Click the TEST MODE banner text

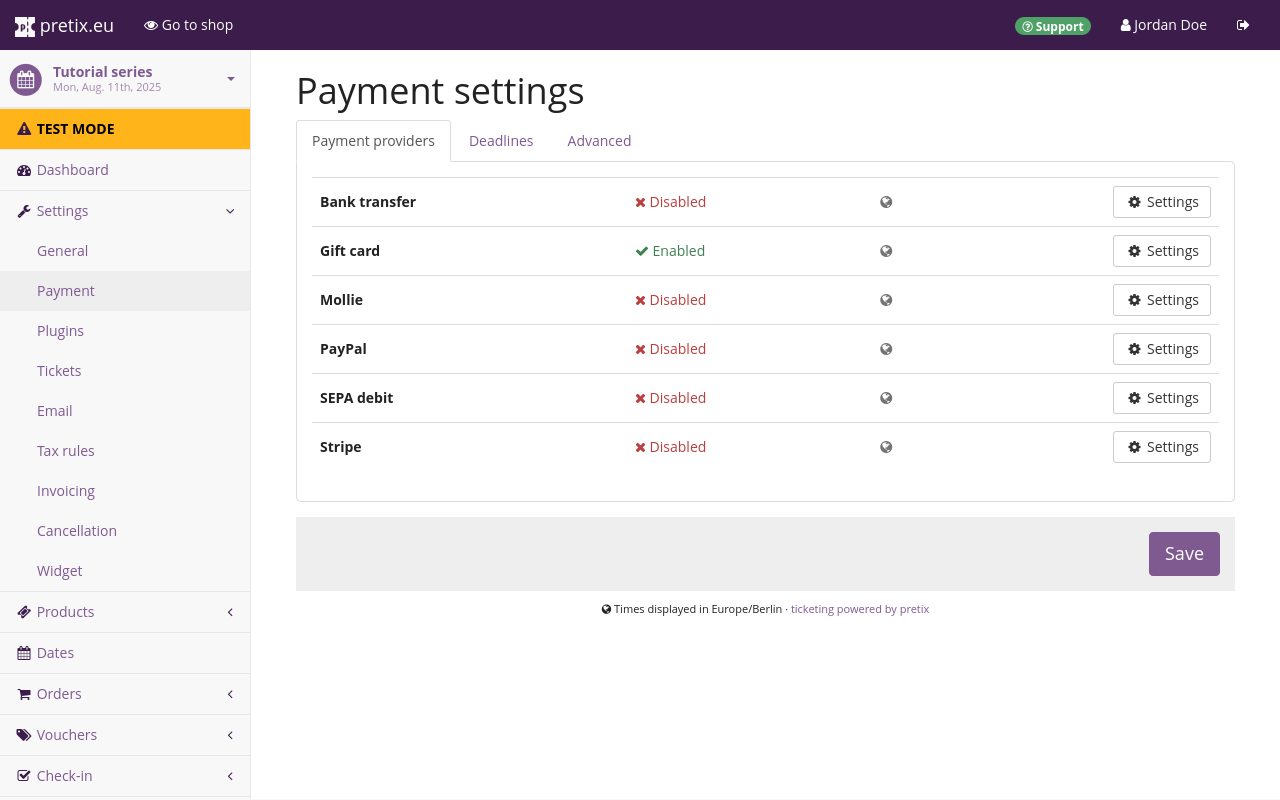point(76,129)
